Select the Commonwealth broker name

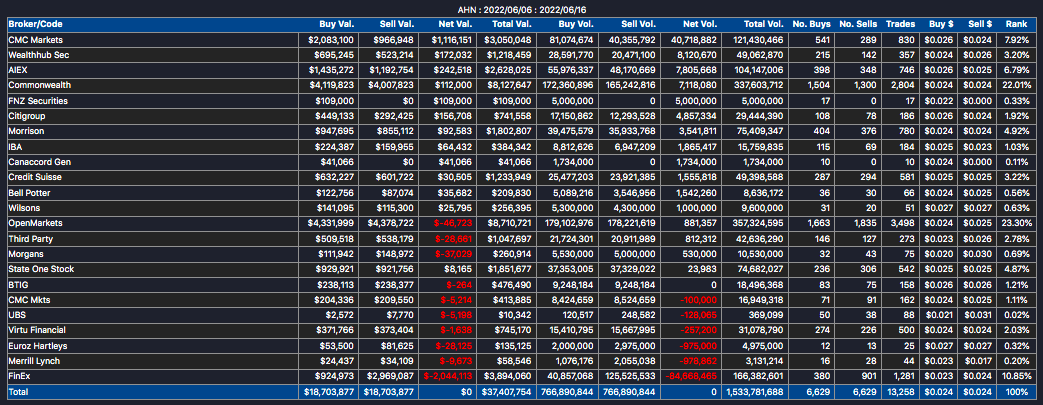click(x=39, y=85)
